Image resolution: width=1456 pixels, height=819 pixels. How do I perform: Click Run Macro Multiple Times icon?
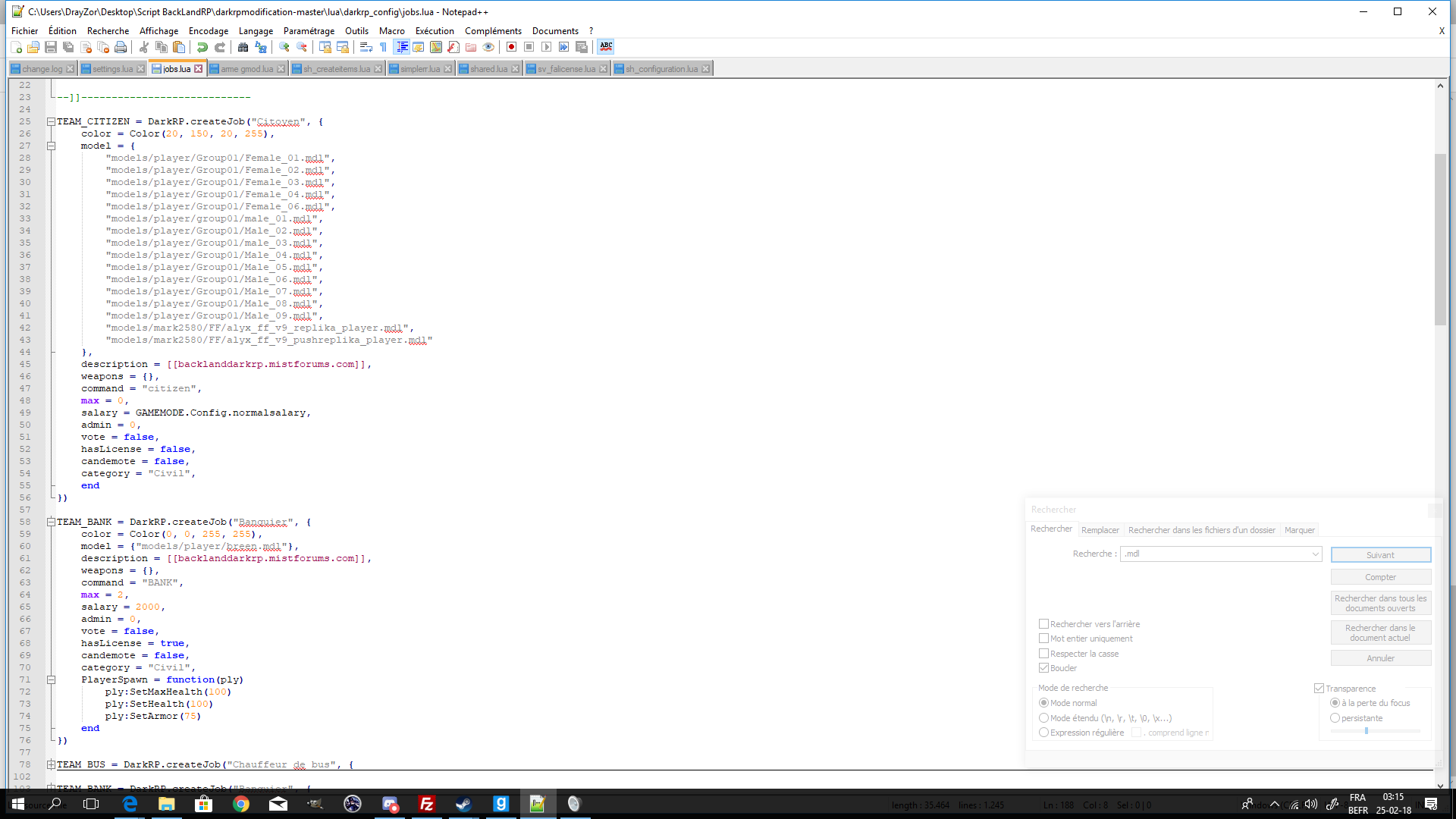(564, 47)
